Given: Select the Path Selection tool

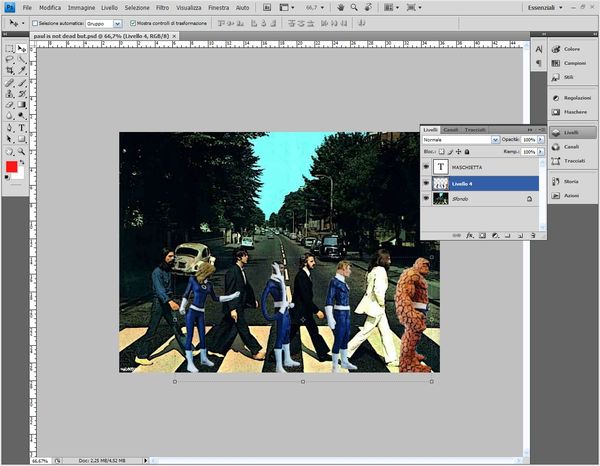Looking at the screenshot, I should 10,139.
